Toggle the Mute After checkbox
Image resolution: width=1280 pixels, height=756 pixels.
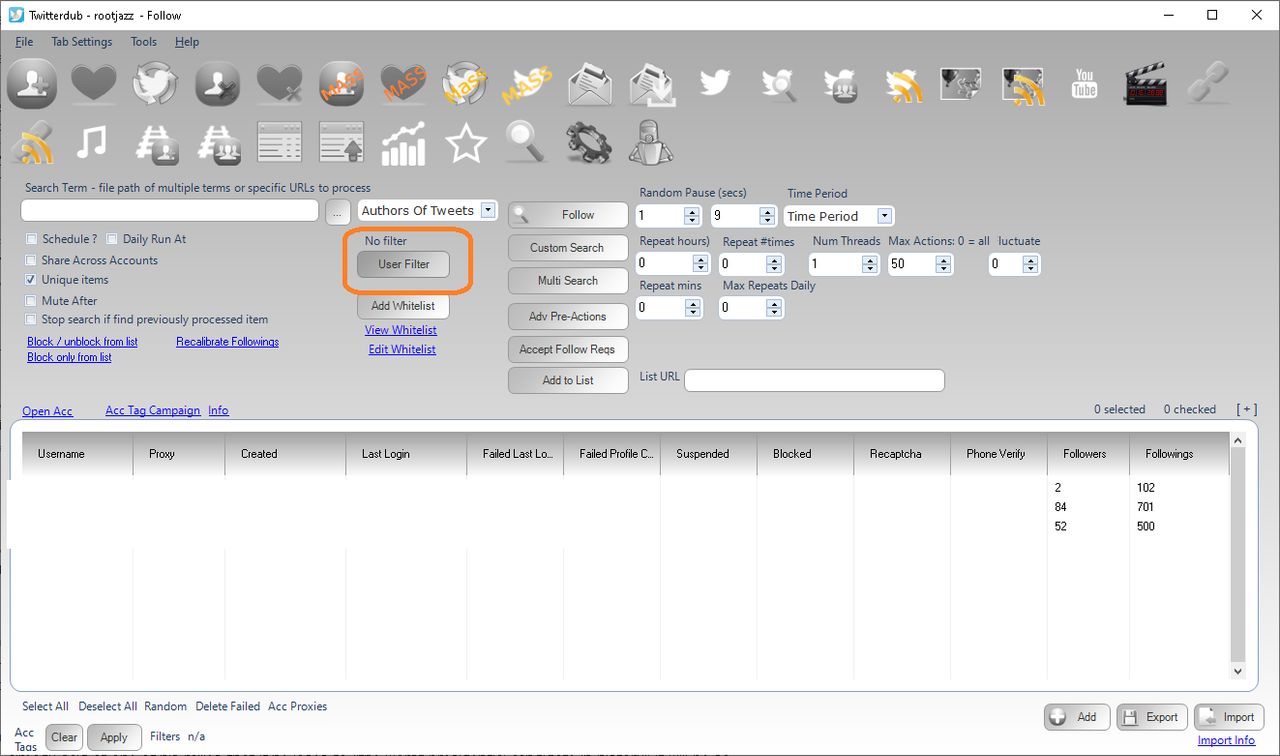tap(32, 300)
